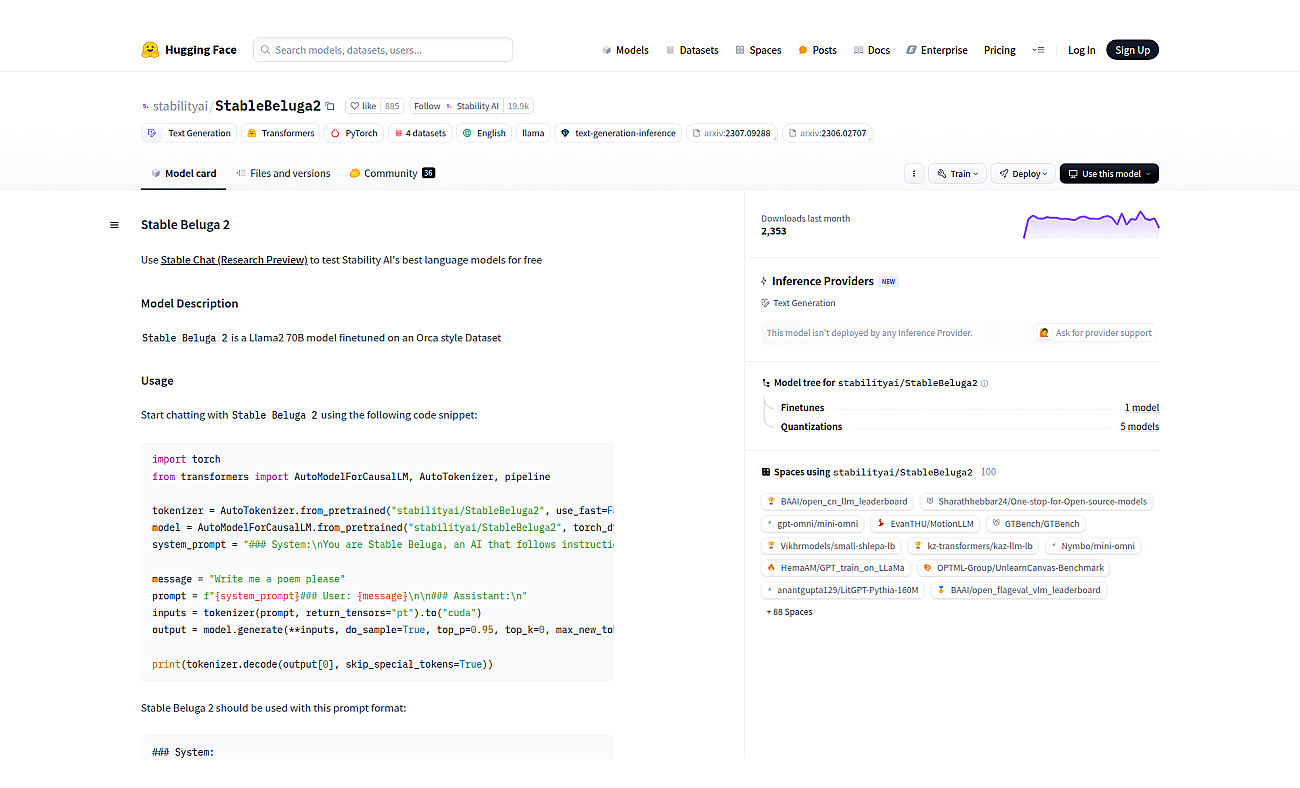This screenshot has height=788, width=1300.
Task: Open the 885 likes count
Action: pyautogui.click(x=392, y=106)
